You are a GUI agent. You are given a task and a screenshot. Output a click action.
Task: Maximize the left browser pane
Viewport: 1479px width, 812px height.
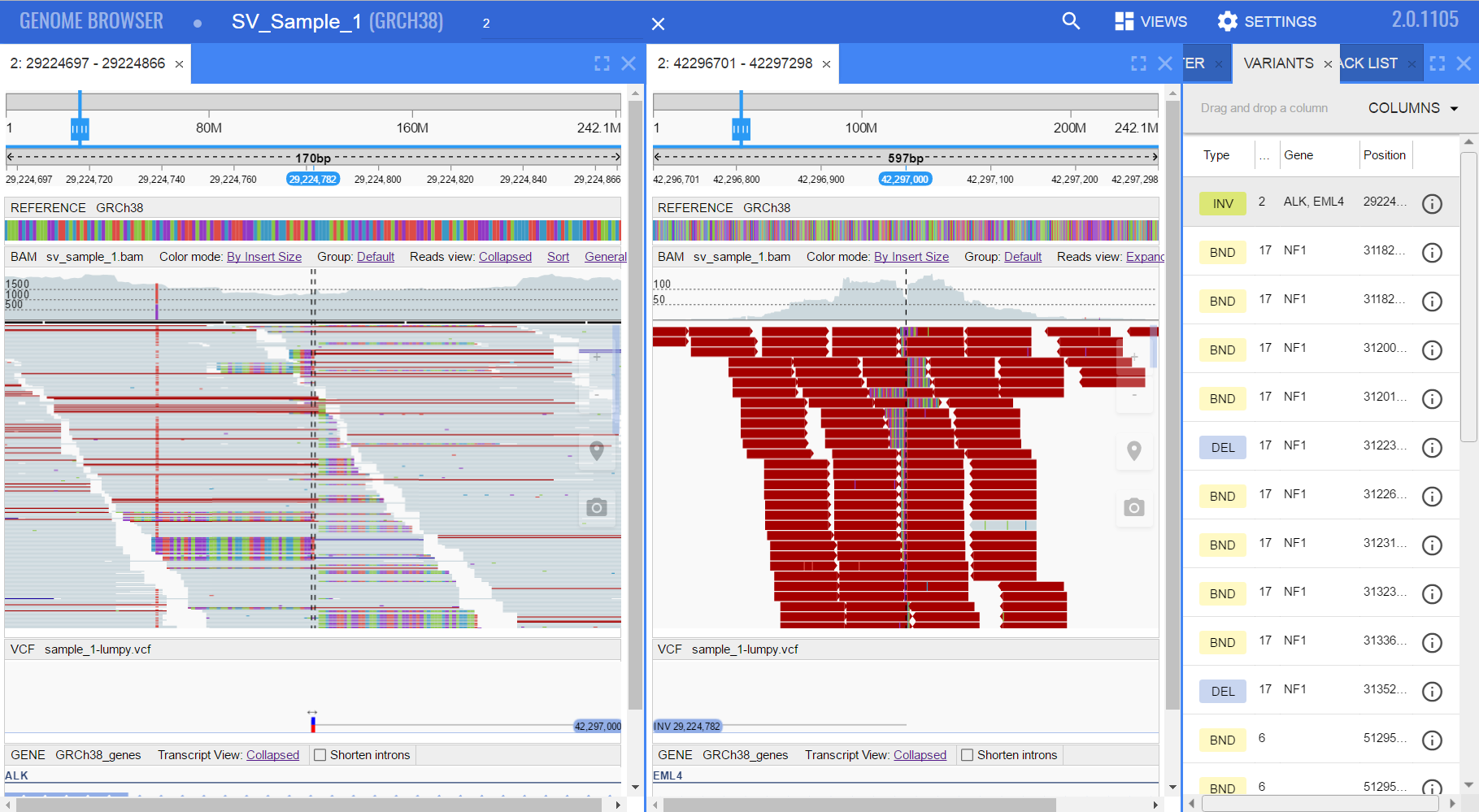pos(602,63)
